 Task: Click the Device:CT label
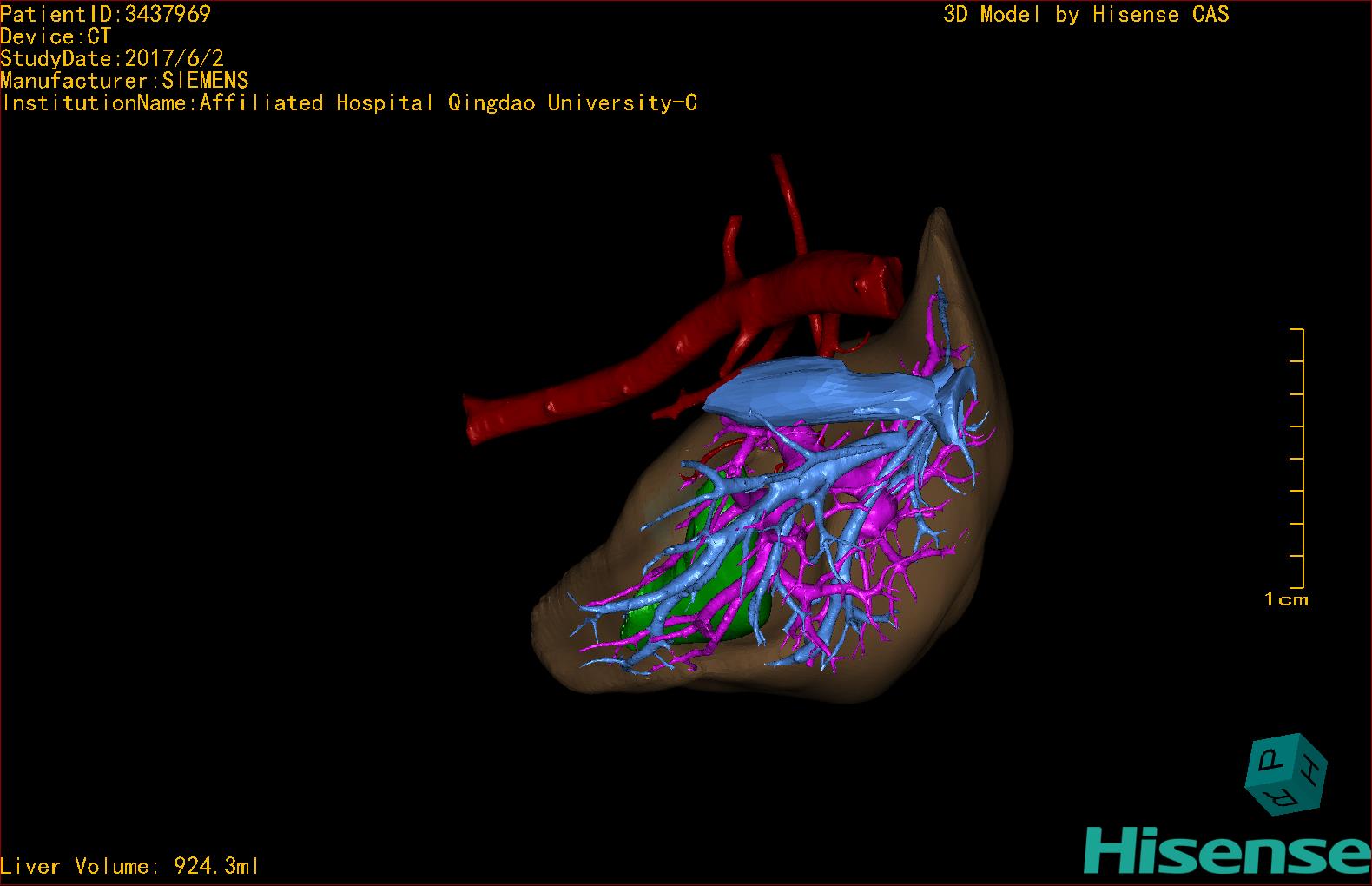click(x=56, y=36)
